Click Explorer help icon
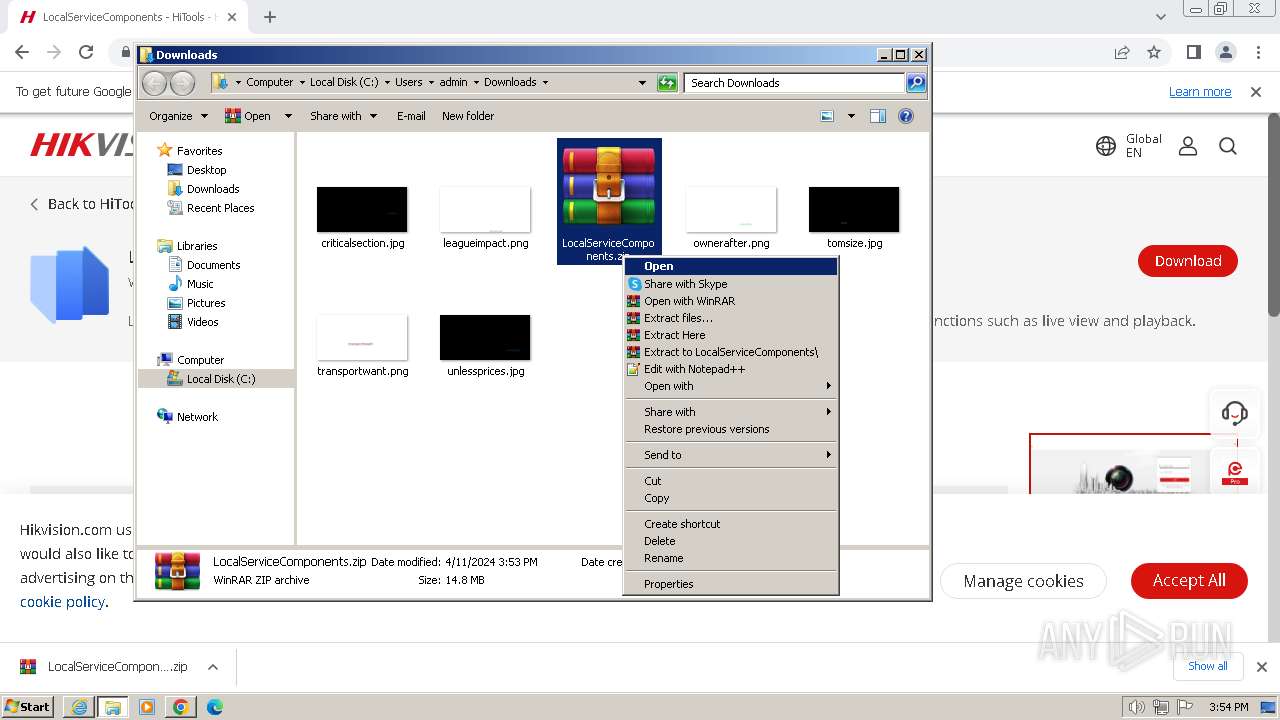The height and width of the screenshot is (720, 1280). coord(906,116)
